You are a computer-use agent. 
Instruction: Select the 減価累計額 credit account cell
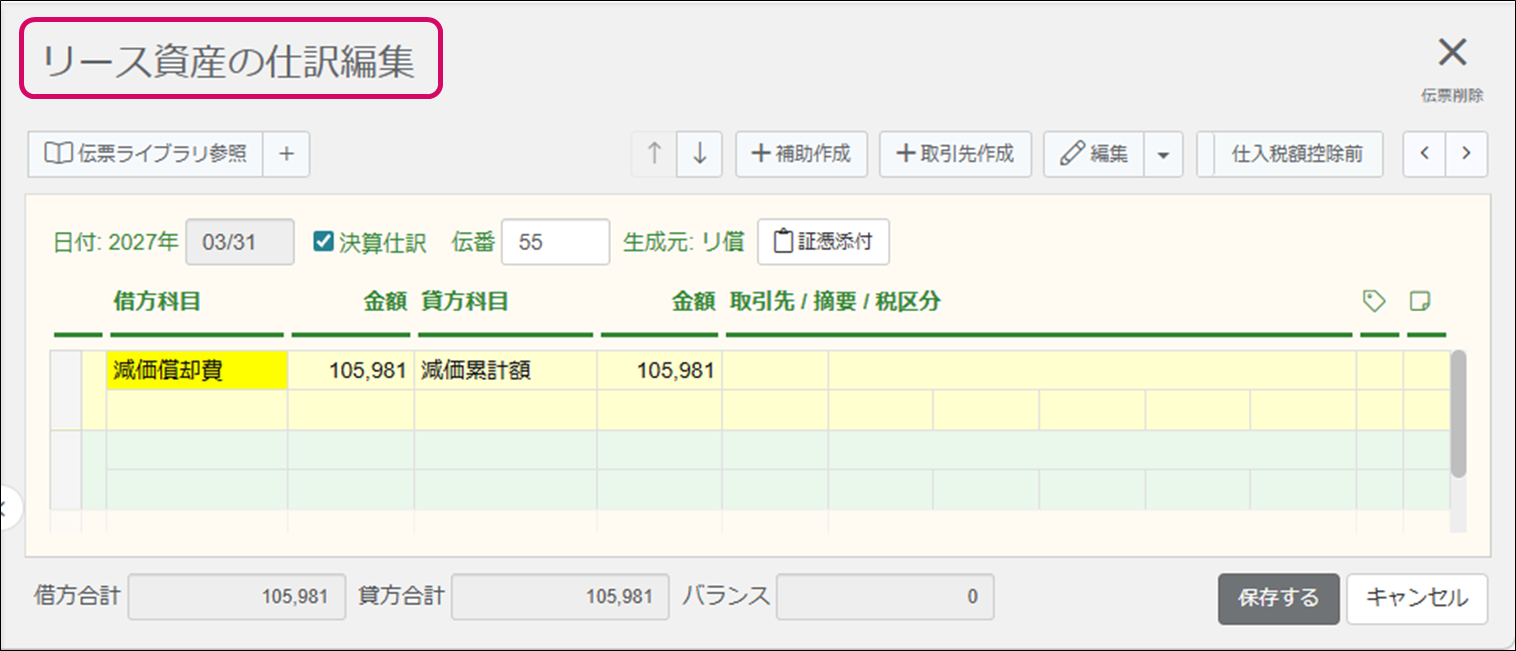click(506, 371)
